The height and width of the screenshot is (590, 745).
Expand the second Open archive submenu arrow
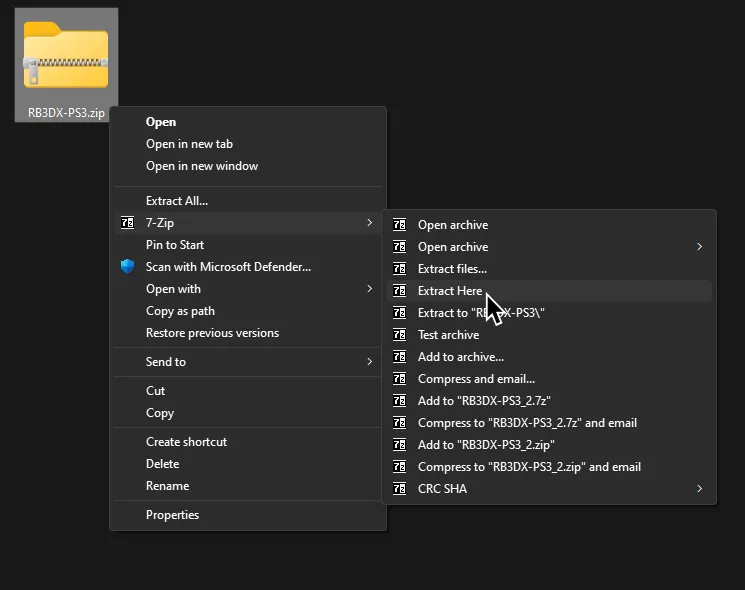coord(699,247)
